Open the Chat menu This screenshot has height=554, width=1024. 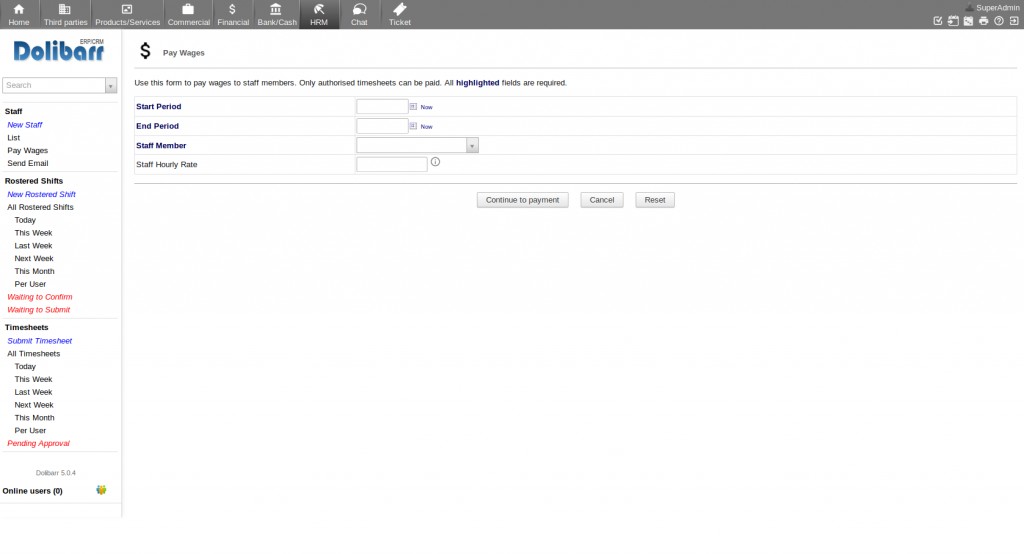coord(359,14)
